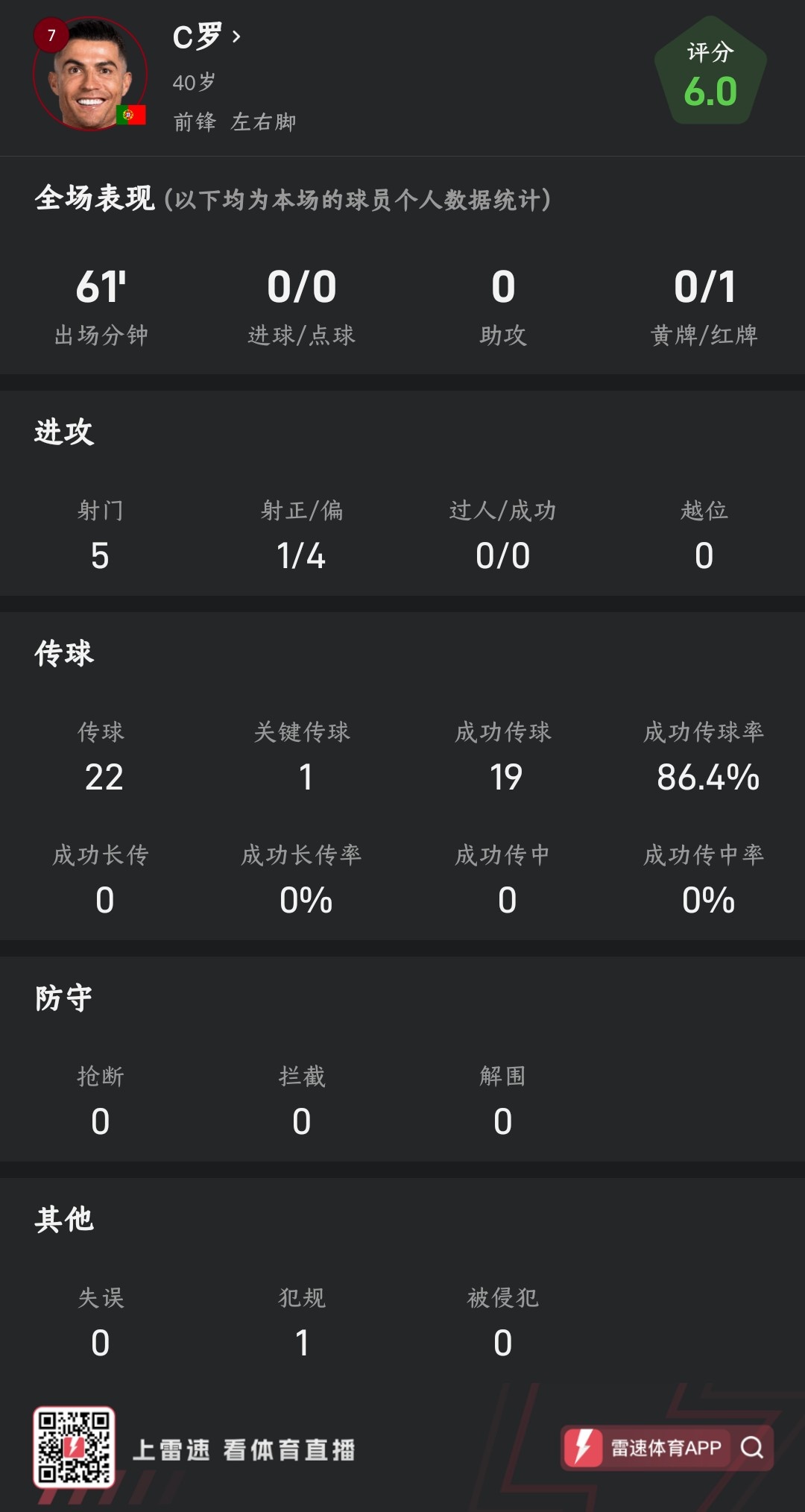Select the 进攻 section heading

(x=64, y=432)
